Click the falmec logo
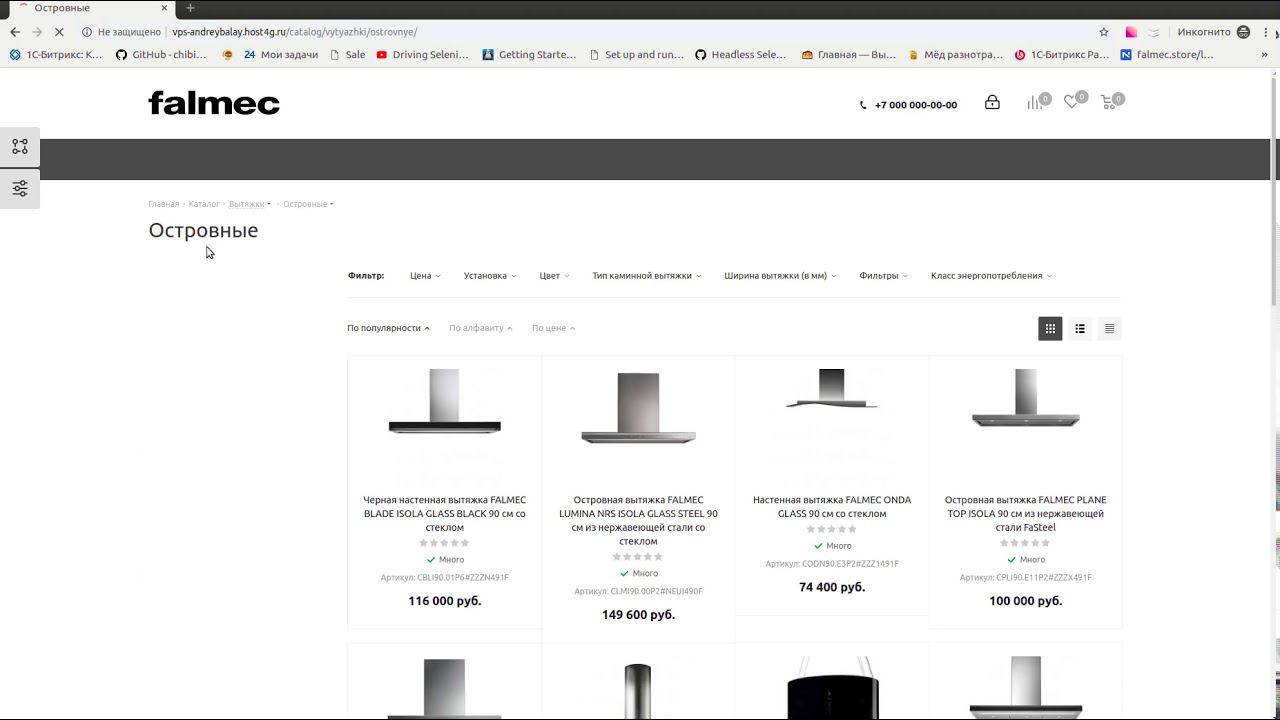Screen dimensions: 1280x720 pyautogui.click(x=214, y=103)
